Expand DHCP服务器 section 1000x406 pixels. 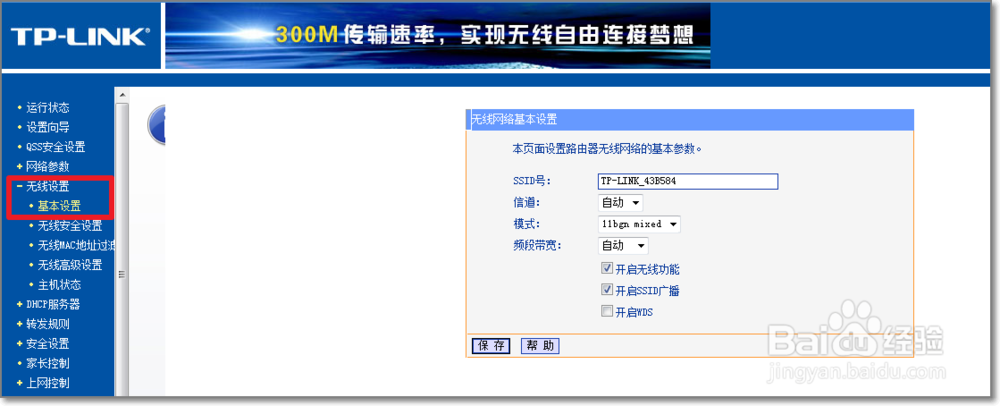tap(53, 305)
